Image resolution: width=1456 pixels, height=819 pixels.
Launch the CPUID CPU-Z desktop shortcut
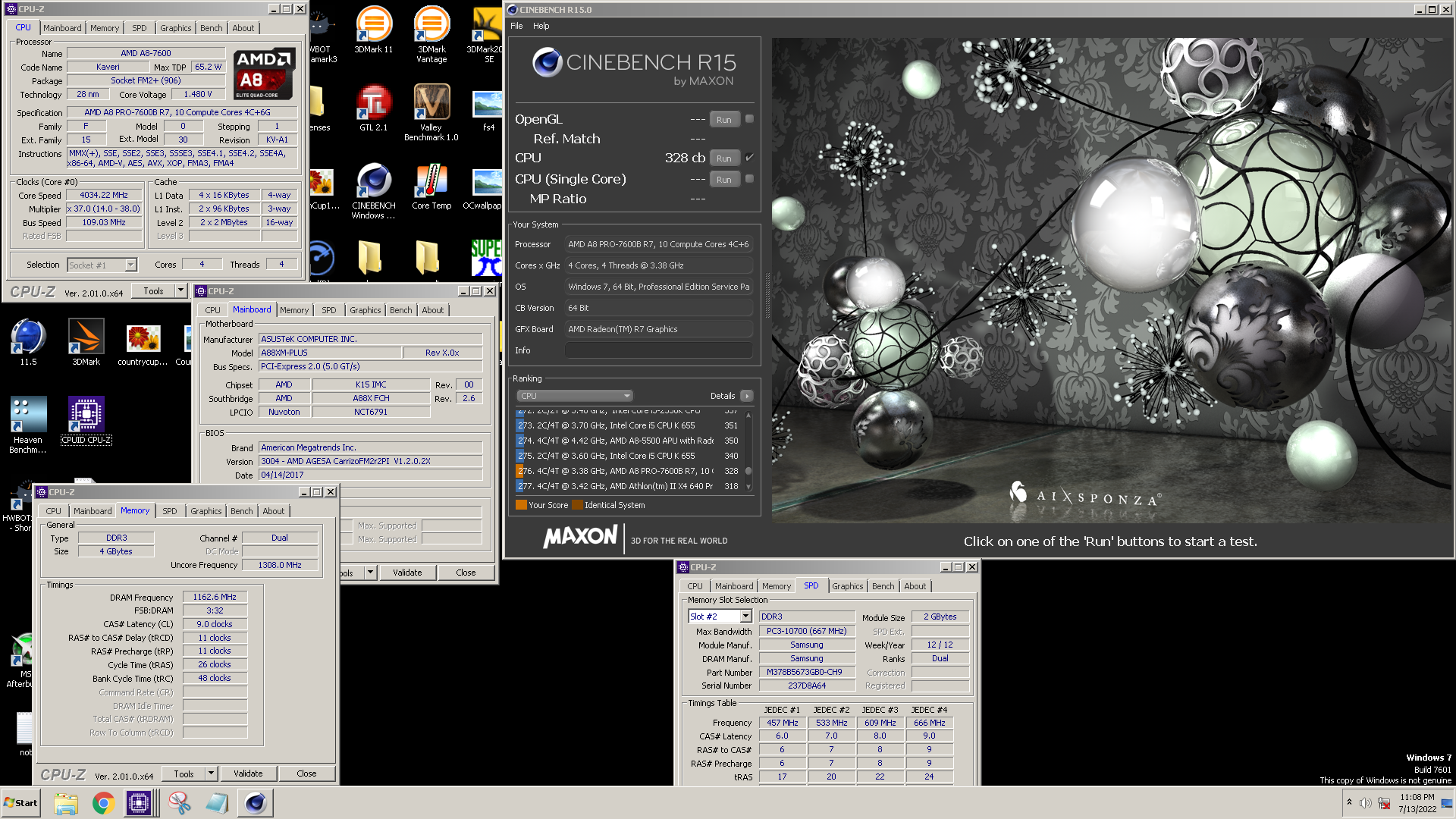[x=86, y=420]
